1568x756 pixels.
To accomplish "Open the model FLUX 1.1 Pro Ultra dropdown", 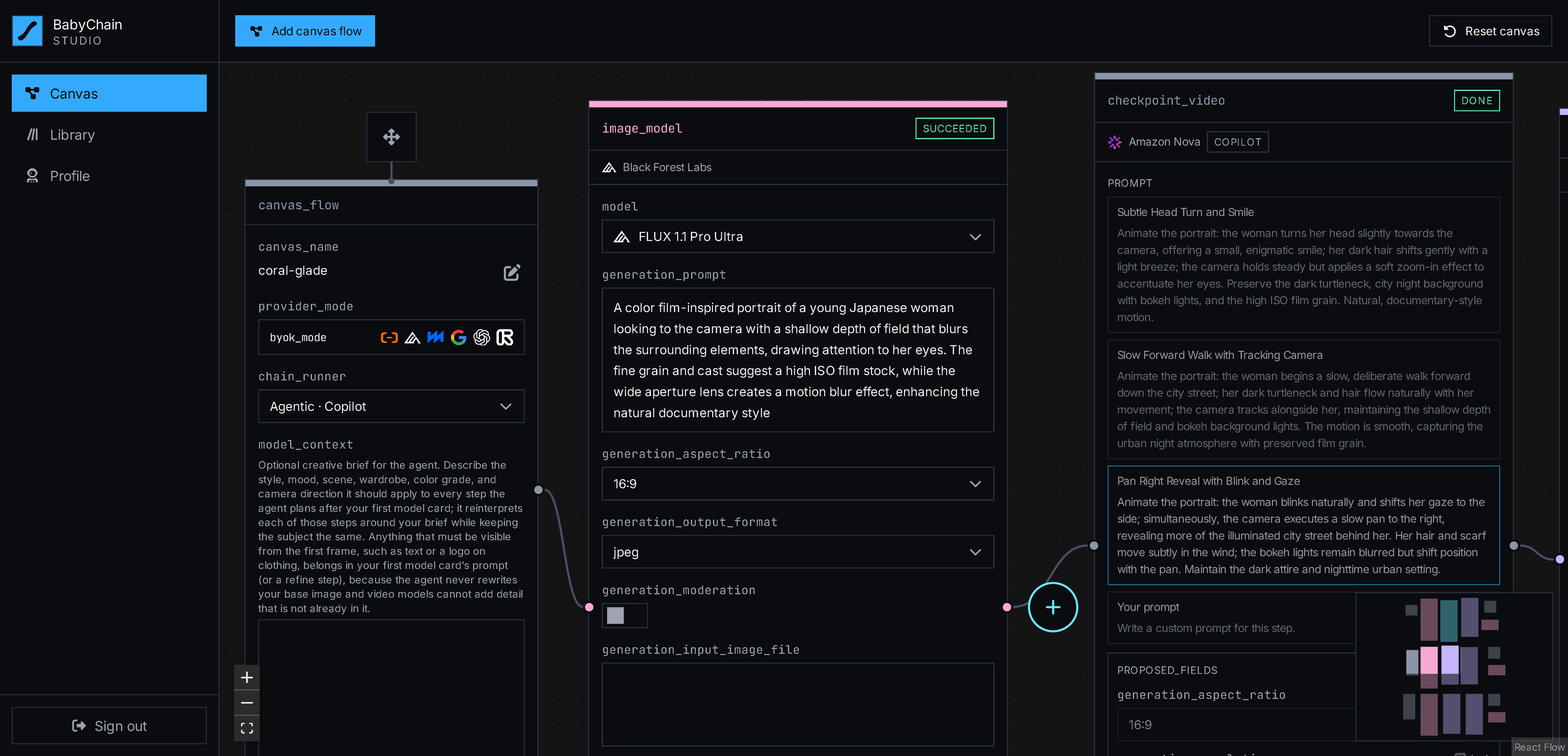I will point(797,236).
